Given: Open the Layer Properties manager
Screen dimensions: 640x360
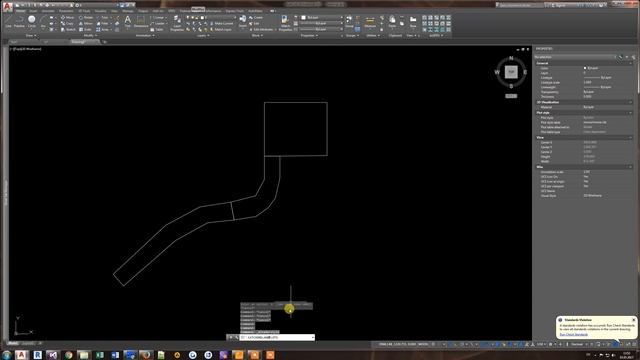Looking at the screenshot, I should [177, 23].
